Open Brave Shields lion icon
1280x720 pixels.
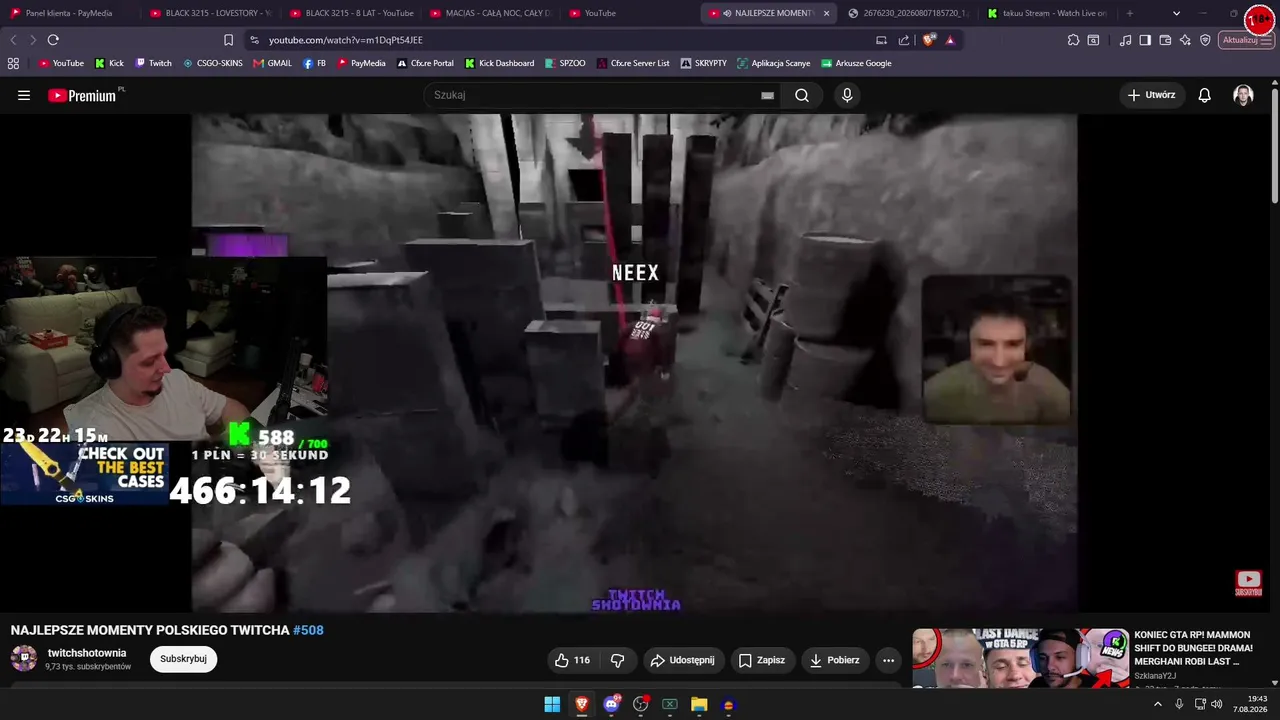click(x=929, y=40)
